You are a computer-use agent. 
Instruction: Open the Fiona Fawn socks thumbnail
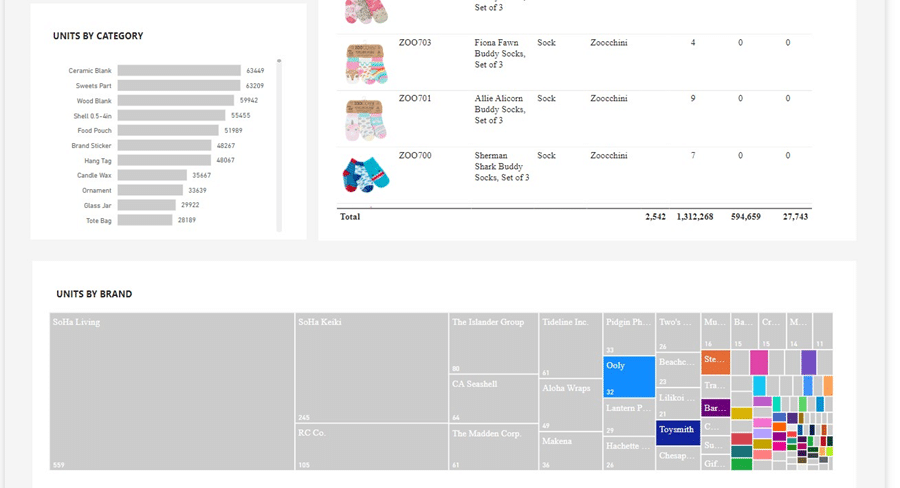pyautogui.click(x=366, y=63)
